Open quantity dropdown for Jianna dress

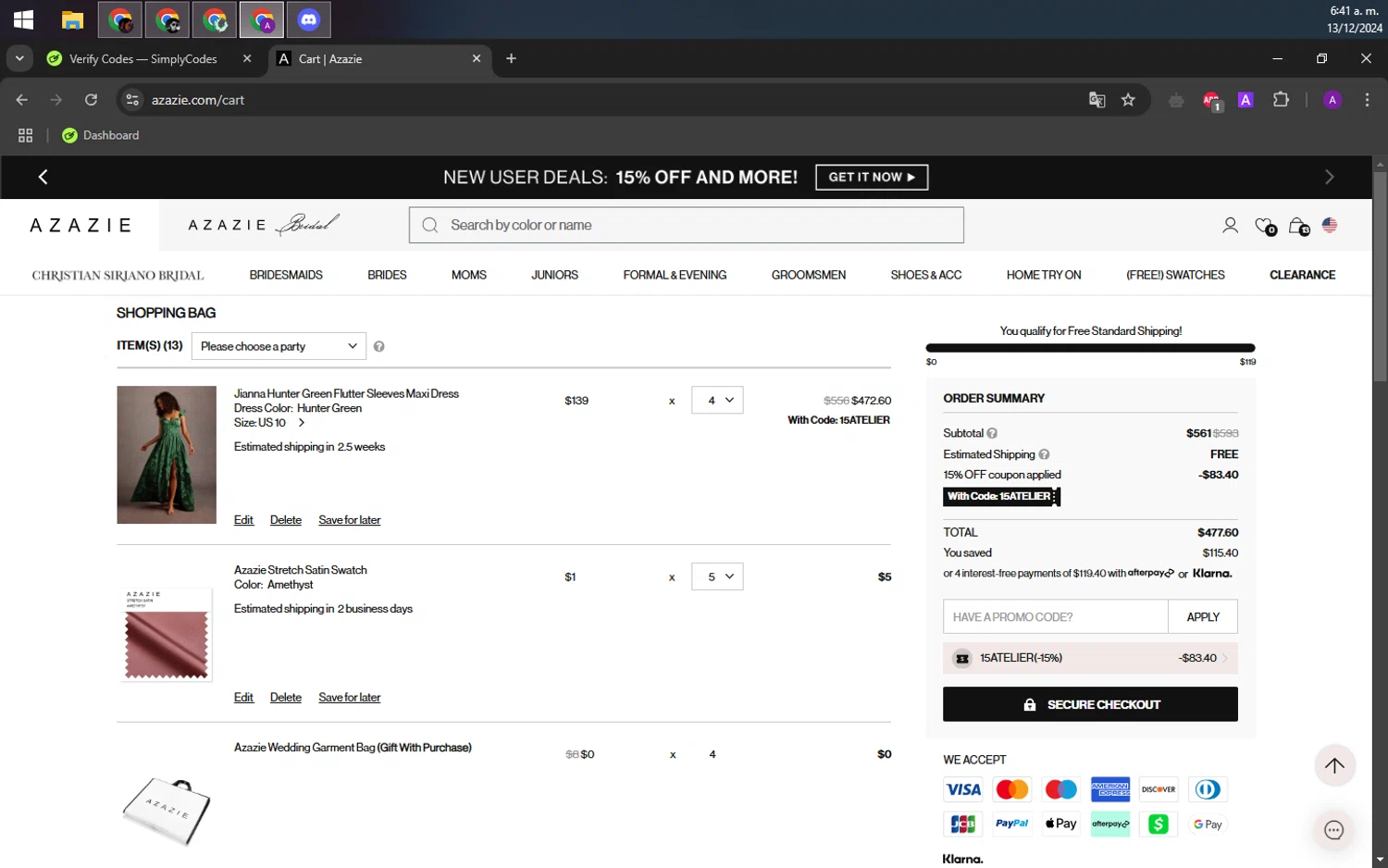717,400
